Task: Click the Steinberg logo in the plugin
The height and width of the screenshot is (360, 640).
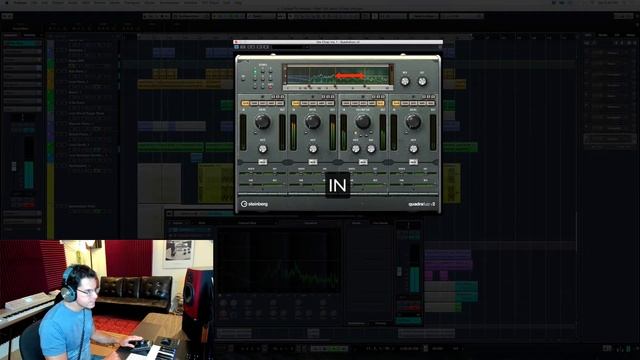Action: (x=254, y=204)
